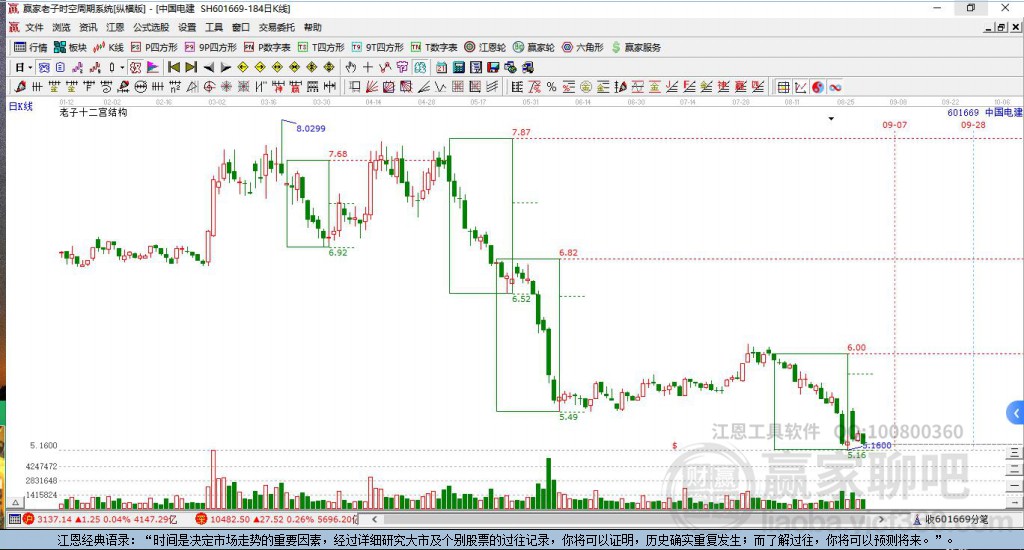Open the 板块 sector view

(x=71, y=47)
